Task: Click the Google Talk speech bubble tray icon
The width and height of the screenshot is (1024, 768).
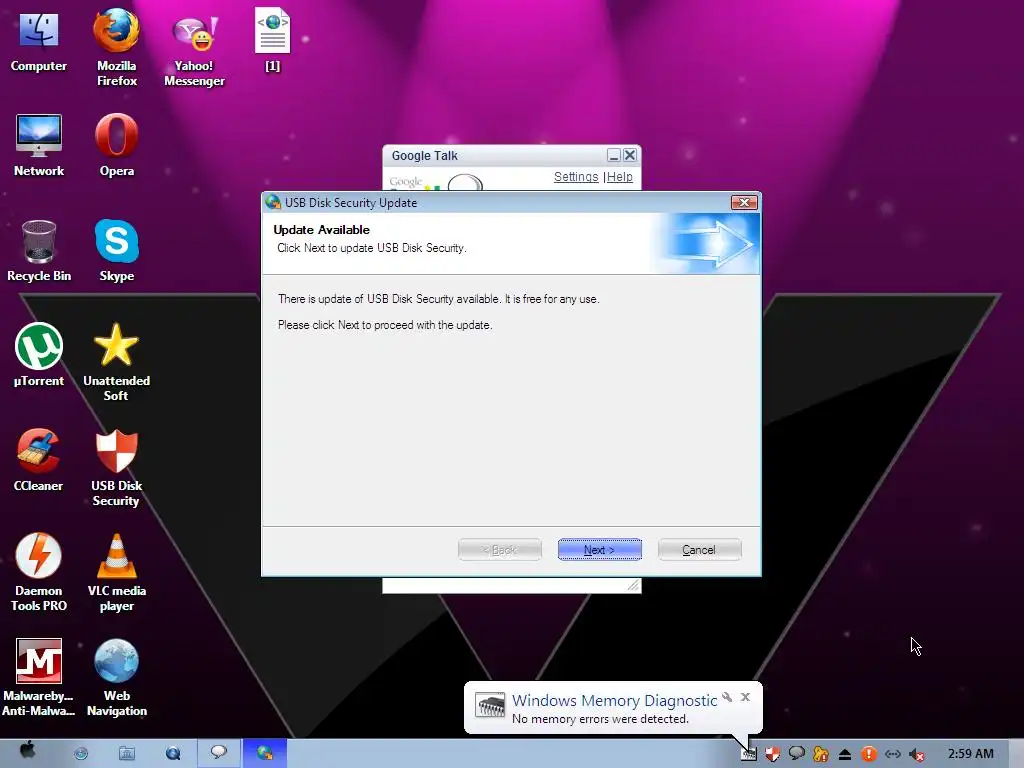Action: [x=797, y=754]
